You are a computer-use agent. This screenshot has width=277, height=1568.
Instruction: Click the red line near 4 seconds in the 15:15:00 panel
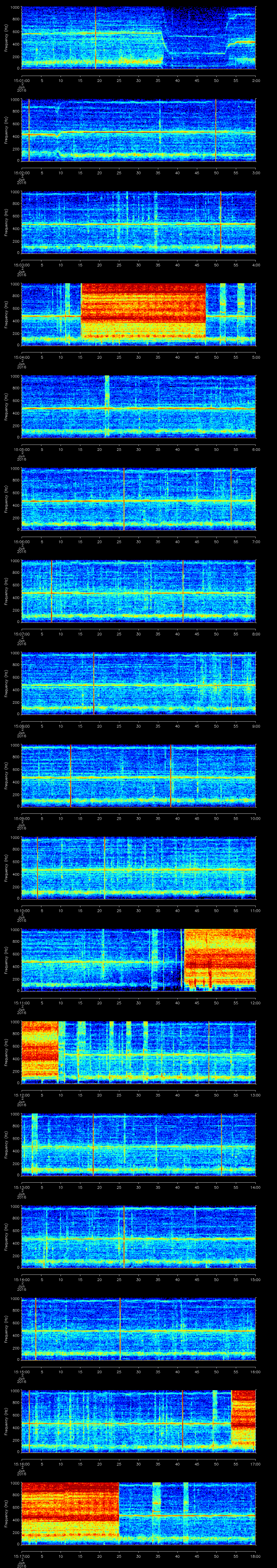[36, 1329]
